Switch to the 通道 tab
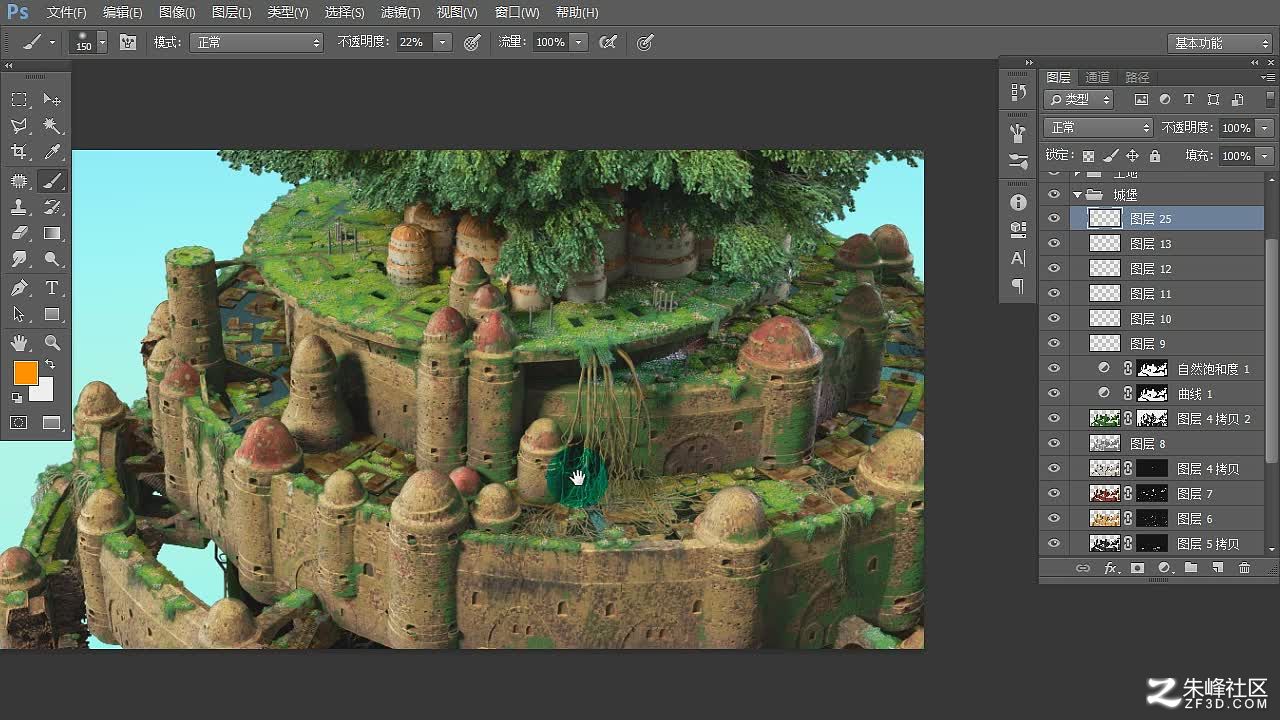The height and width of the screenshot is (720, 1280). (x=1097, y=77)
